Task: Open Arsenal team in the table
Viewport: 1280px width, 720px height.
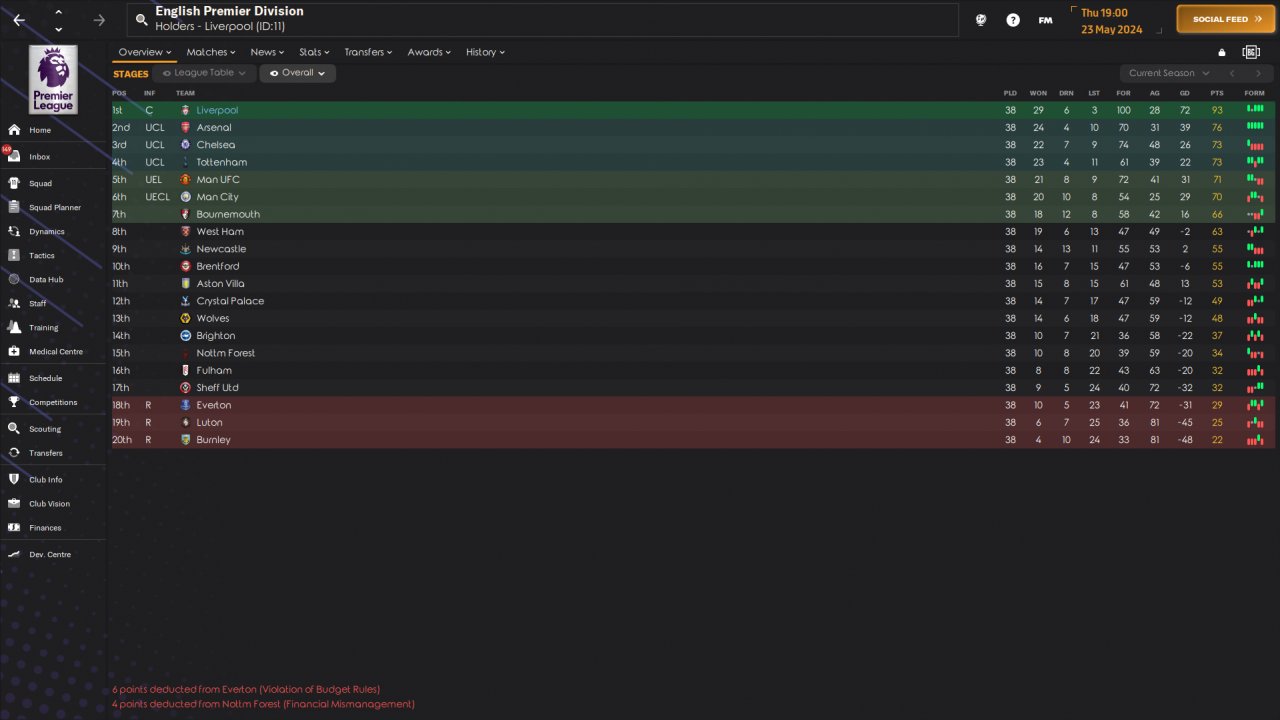Action: (213, 128)
